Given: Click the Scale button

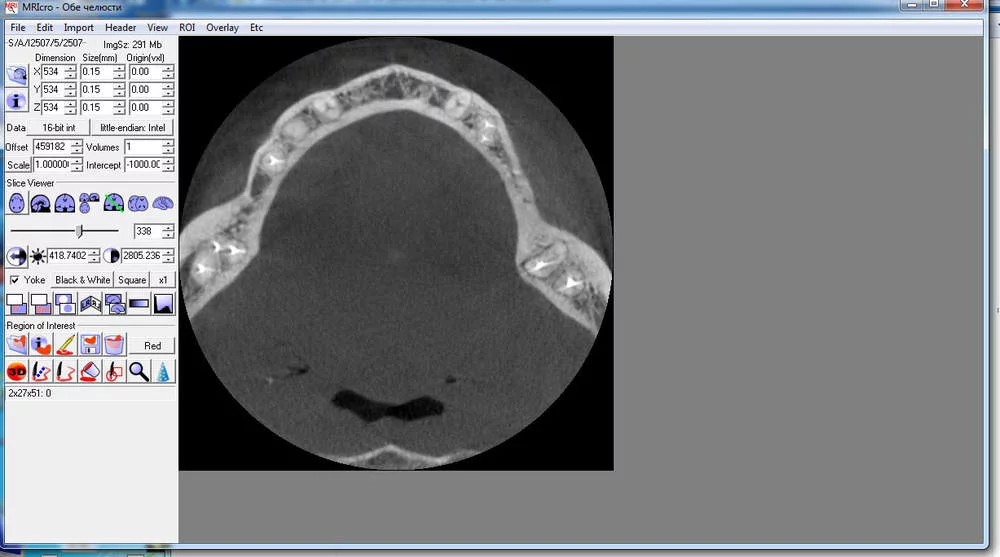Looking at the screenshot, I should 18,165.
